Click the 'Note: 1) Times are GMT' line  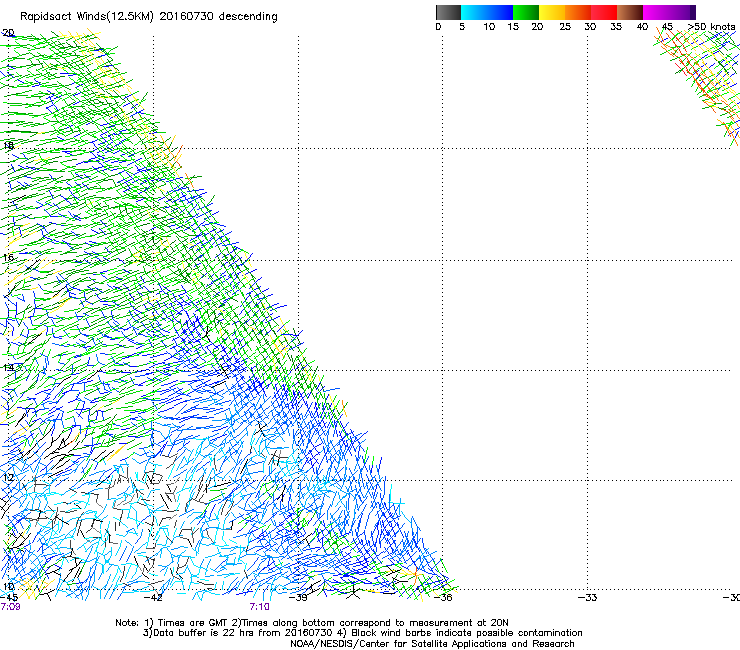(x=312, y=623)
